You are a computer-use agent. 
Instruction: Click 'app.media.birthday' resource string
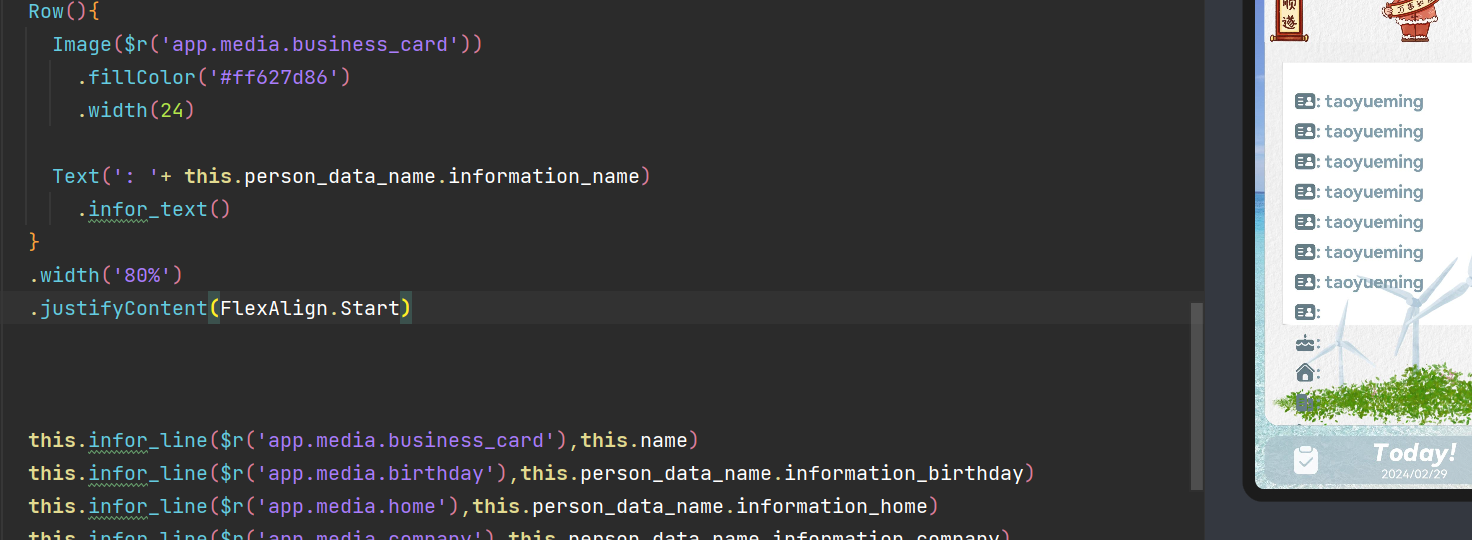[x=375, y=473]
